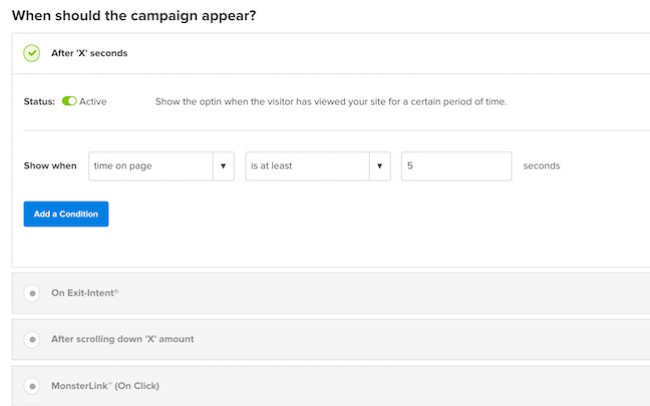650x406 pixels.
Task: Open the 'time on page' dropdown
Action: [149, 166]
